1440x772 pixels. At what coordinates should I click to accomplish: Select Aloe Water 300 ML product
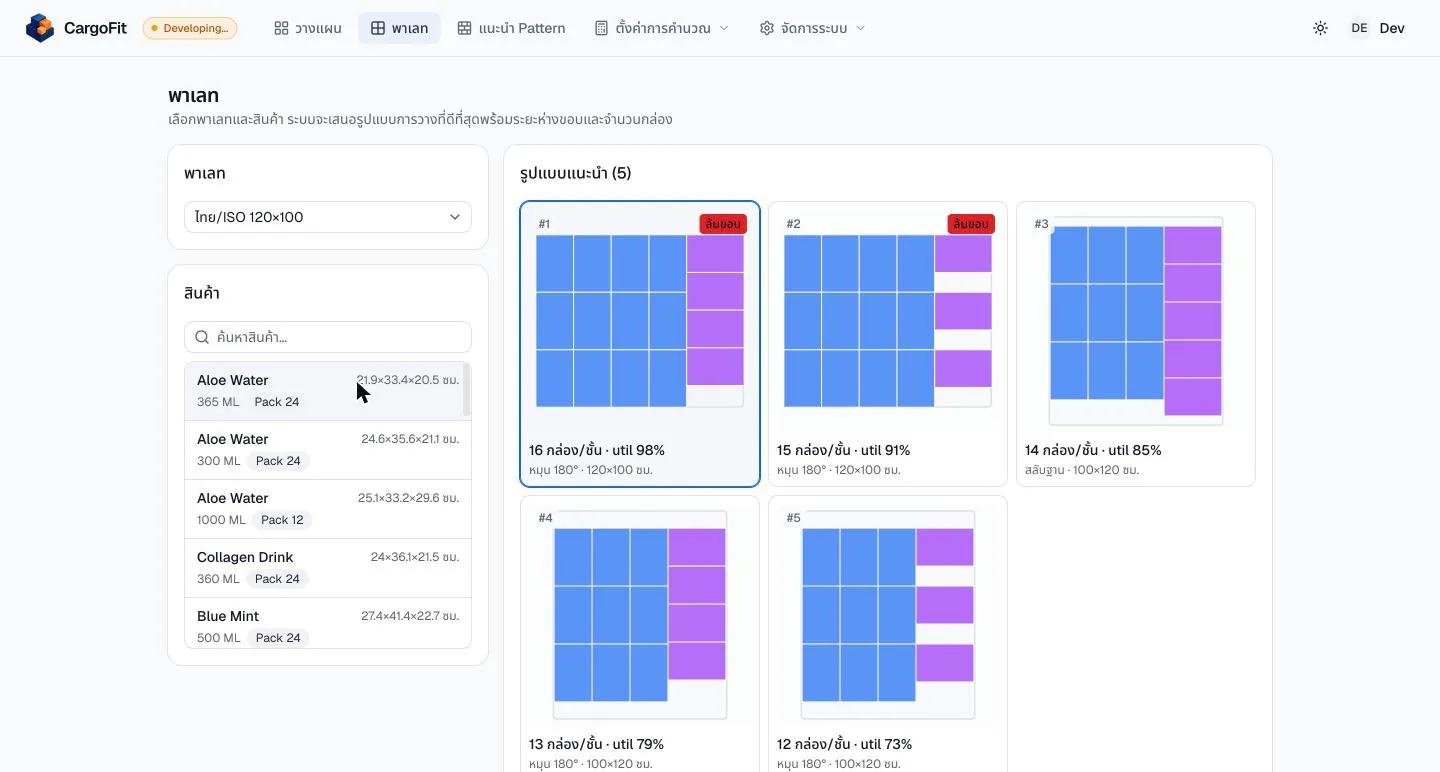[x=328, y=450]
